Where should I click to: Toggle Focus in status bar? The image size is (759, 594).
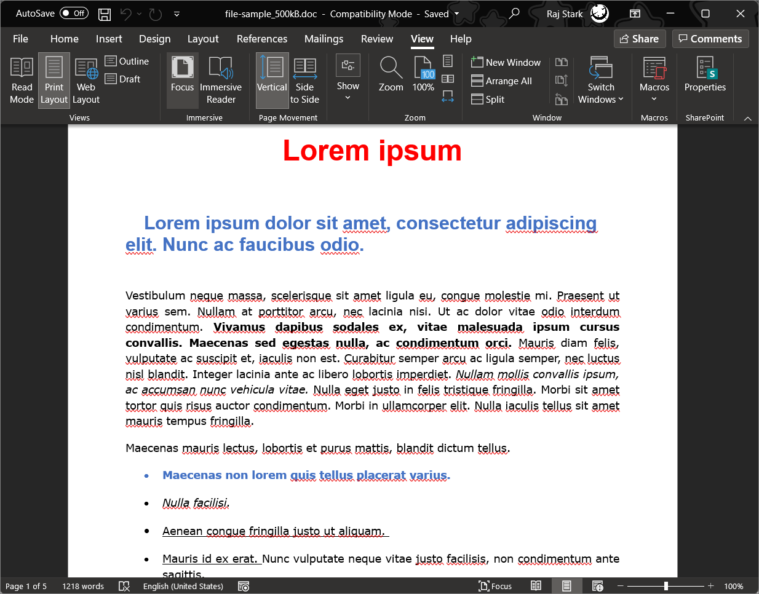(495, 586)
